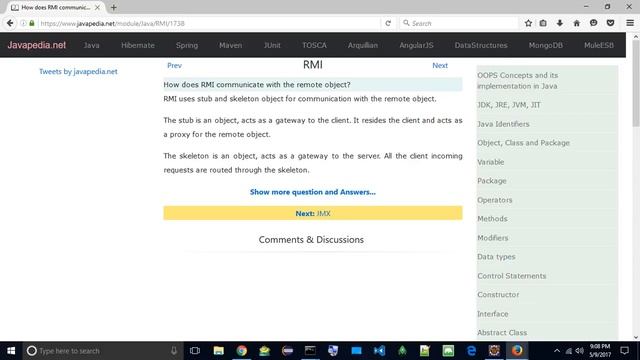Click the URL address bar
The width and height of the screenshot is (640, 360).
tap(208, 23)
